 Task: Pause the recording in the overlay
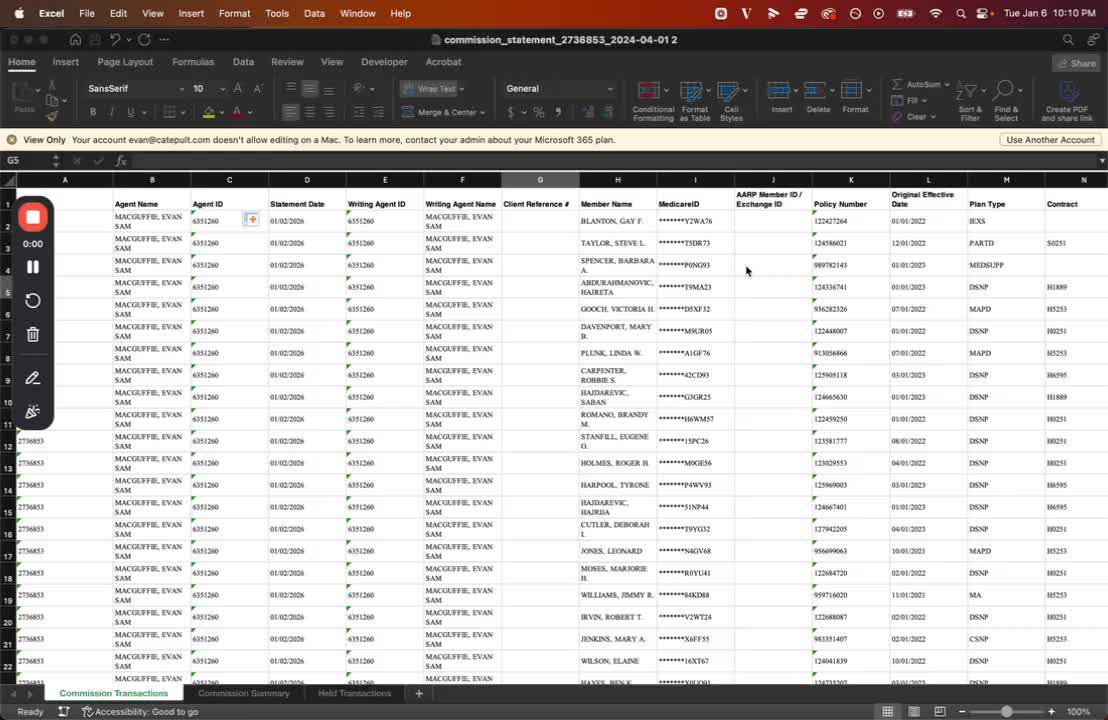point(33,267)
